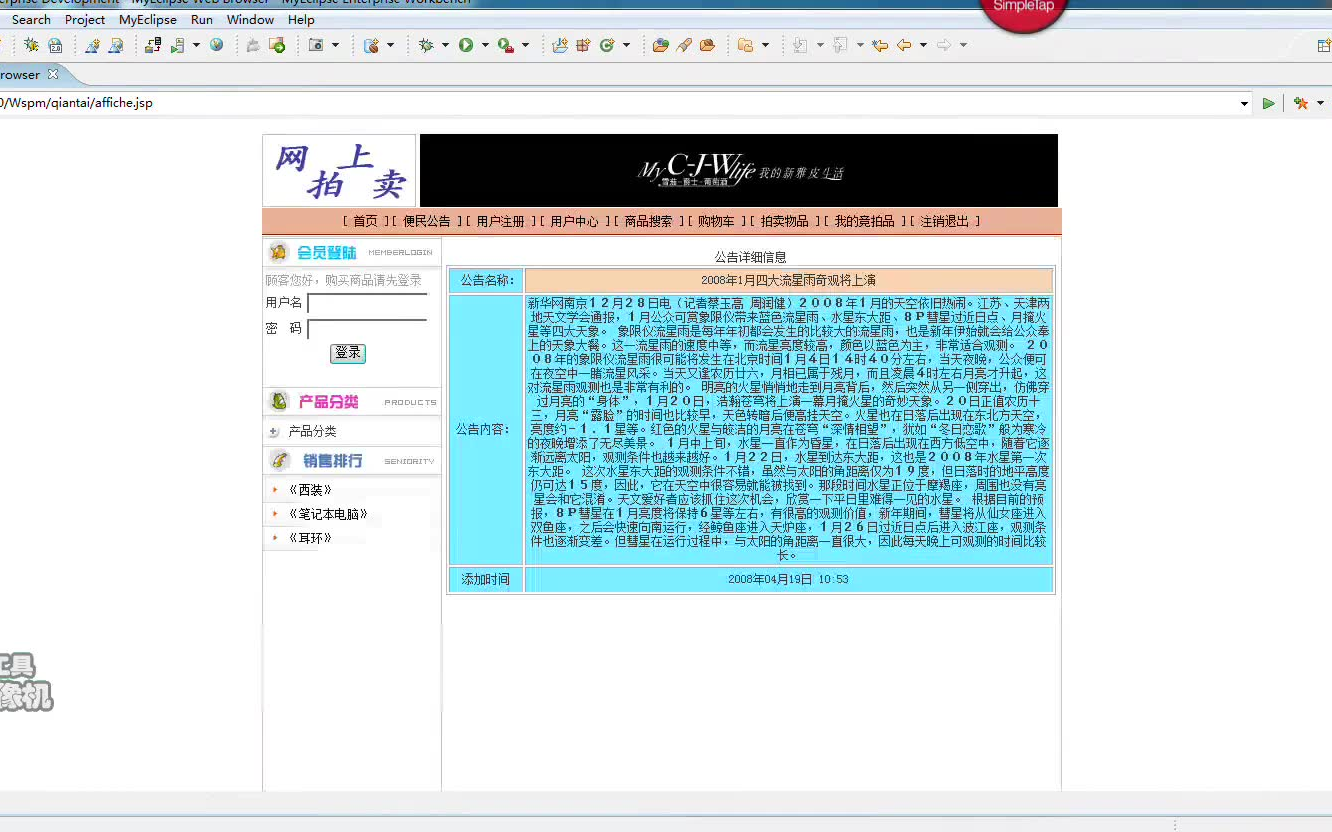Click the Run External Tools icon with red toolbox
Image resolution: width=1332 pixels, height=832 pixels.
(506, 45)
